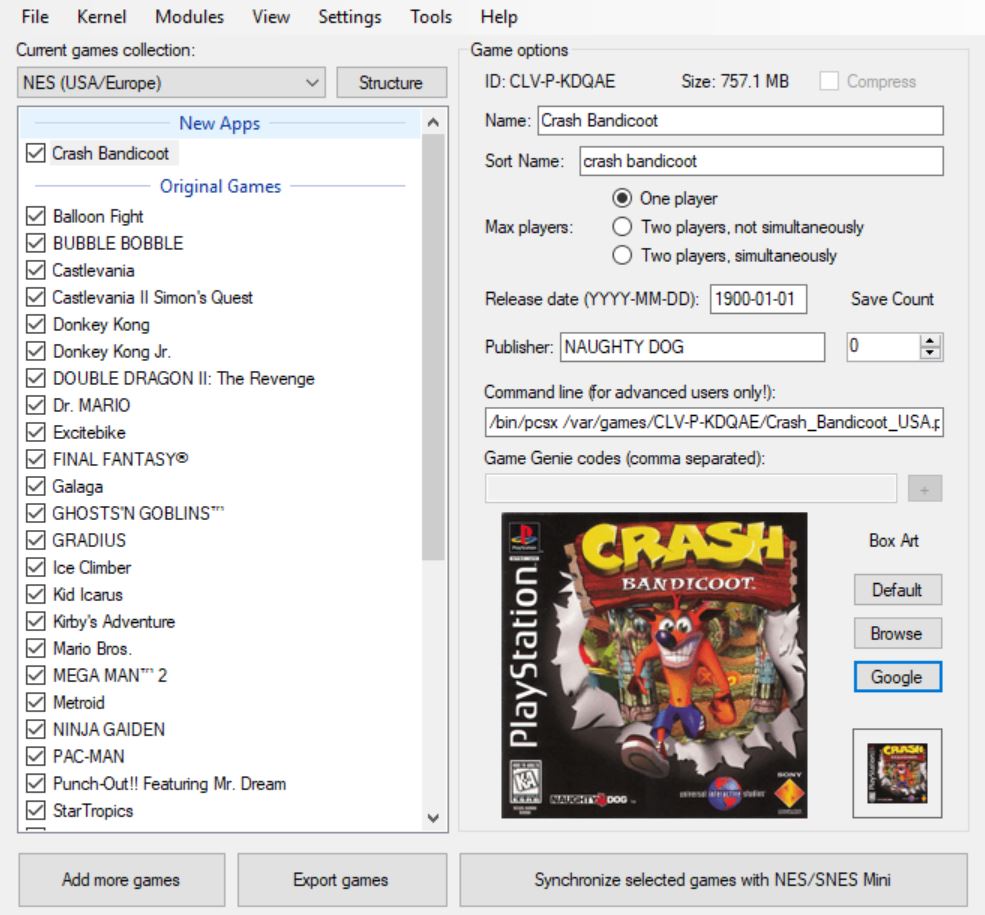Deselect Donkey Kong Jr. checkbox
Viewport: 985px width, 915px height.
coord(36,351)
